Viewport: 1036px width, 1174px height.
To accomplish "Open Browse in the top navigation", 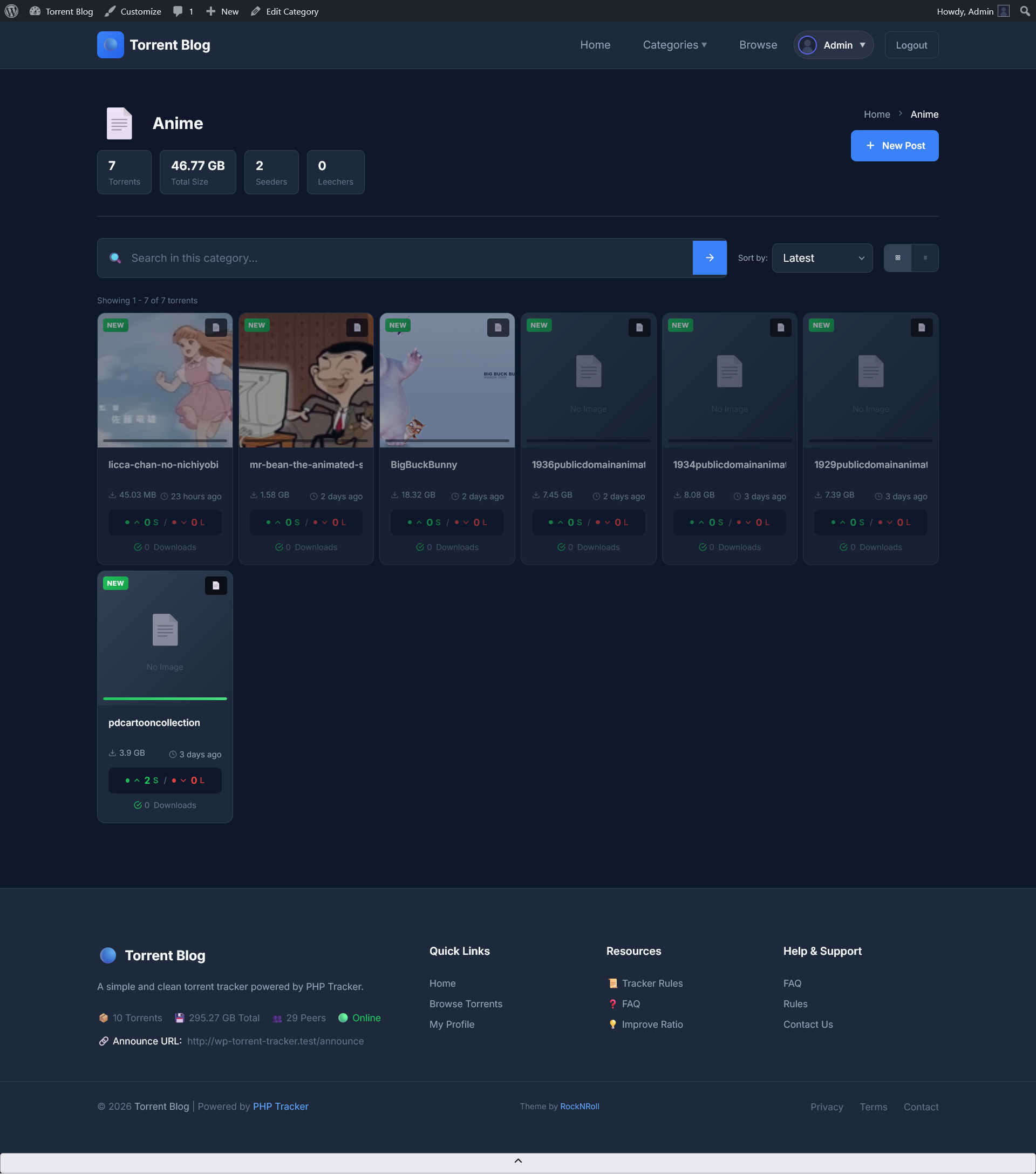I will coord(758,45).
